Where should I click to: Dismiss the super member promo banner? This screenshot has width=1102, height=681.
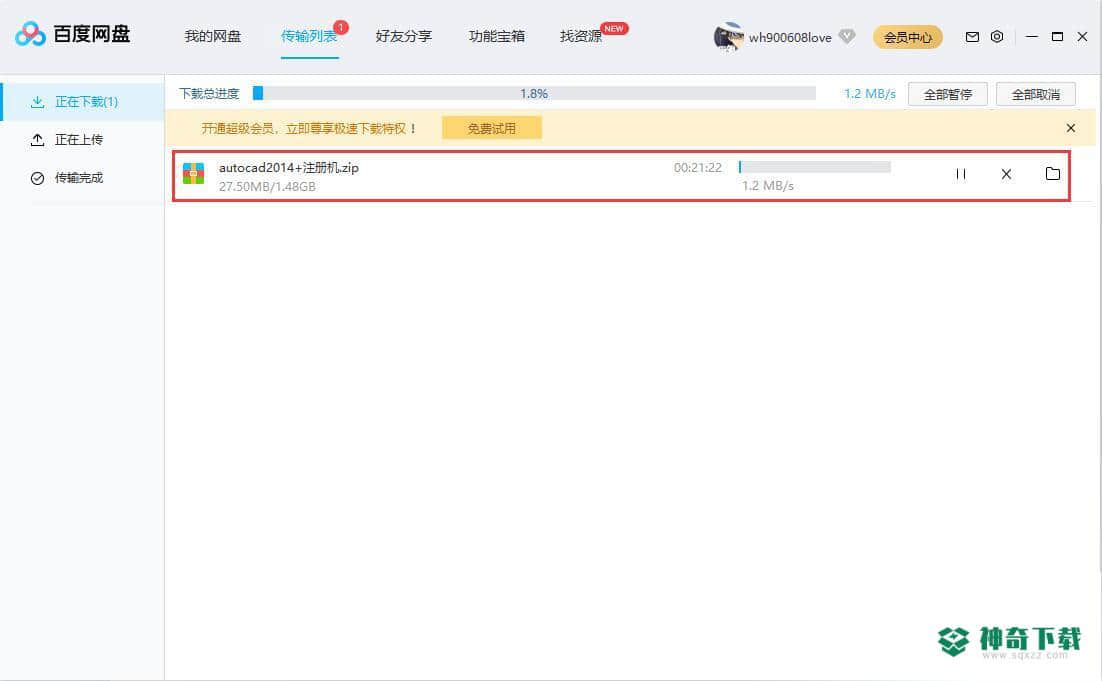(1070, 128)
